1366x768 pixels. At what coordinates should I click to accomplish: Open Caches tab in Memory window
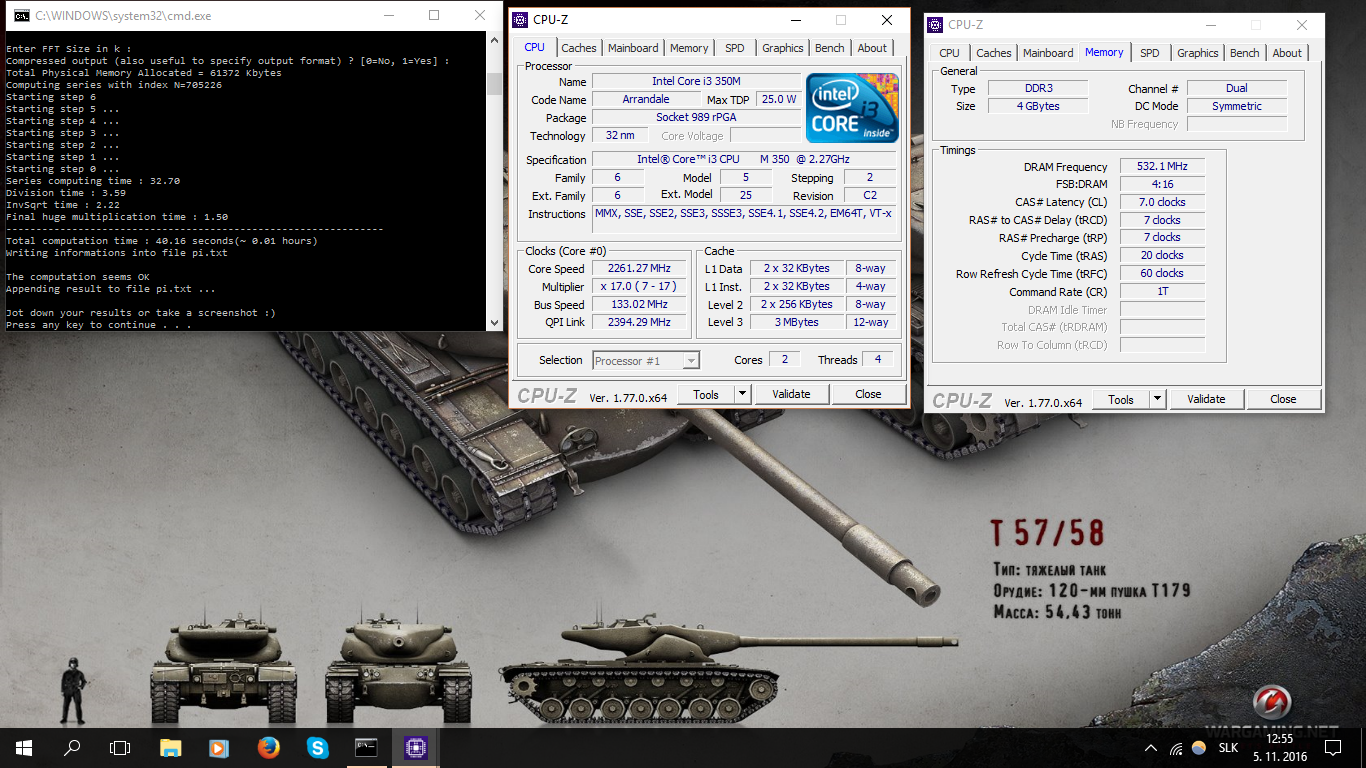pyautogui.click(x=993, y=53)
